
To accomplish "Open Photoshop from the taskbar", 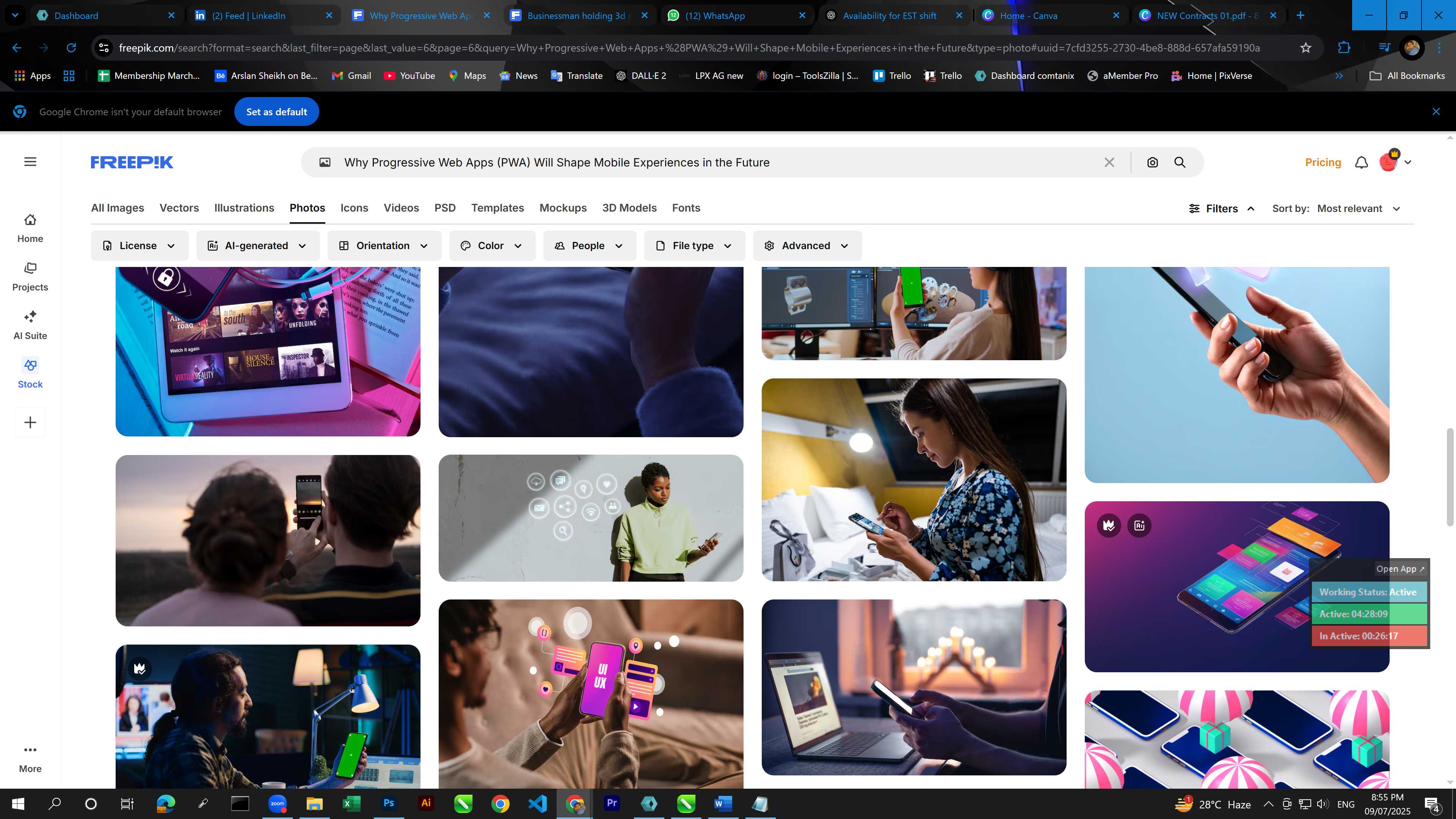I will (389, 803).
